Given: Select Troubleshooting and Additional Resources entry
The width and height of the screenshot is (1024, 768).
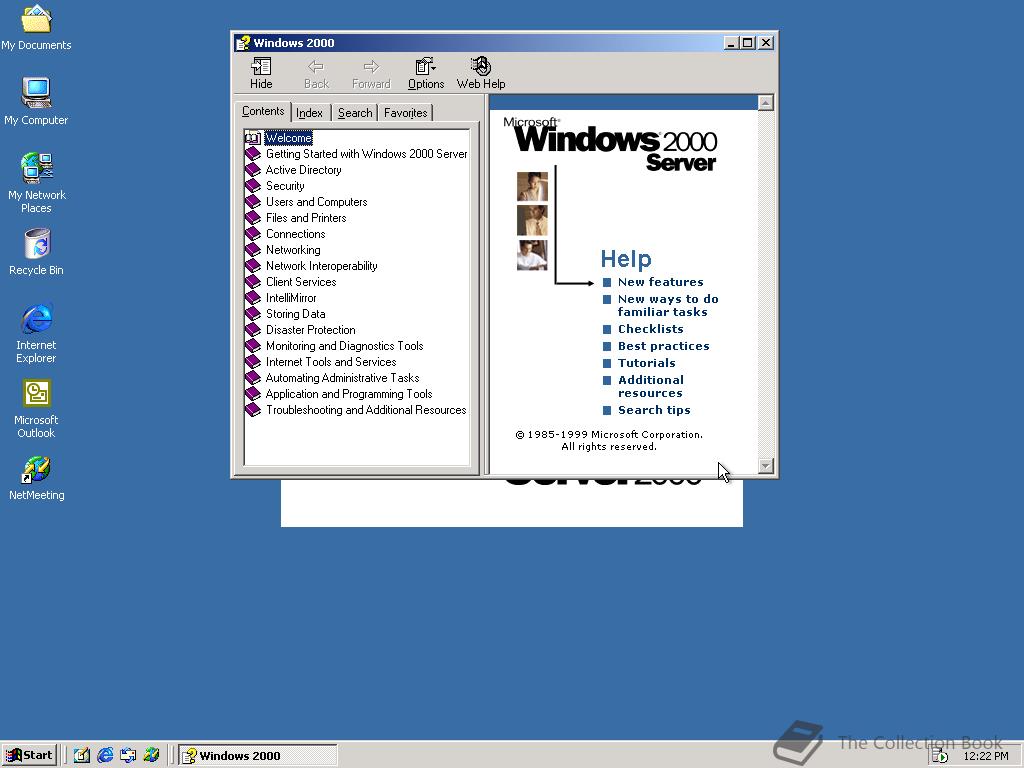Looking at the screenshot, I should (366, 410).
